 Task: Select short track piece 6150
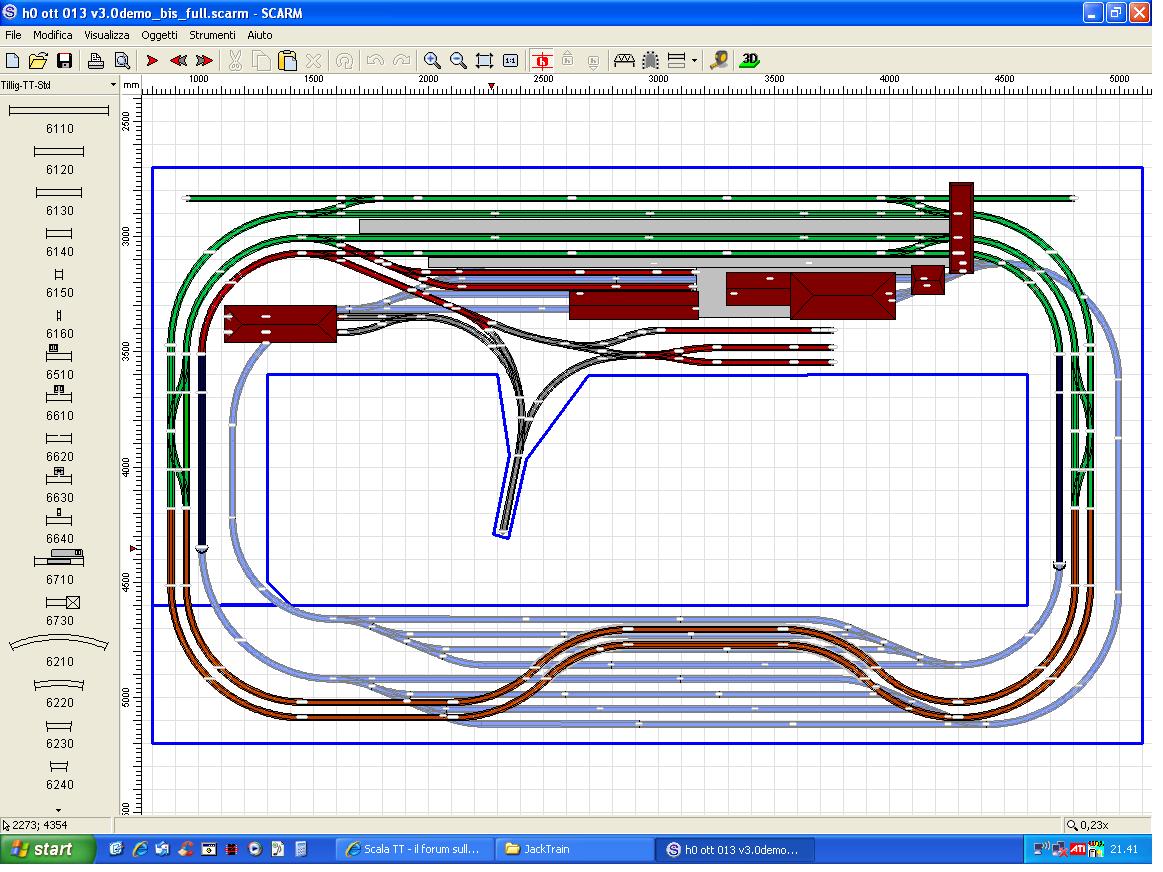click(x=59, y=283)
